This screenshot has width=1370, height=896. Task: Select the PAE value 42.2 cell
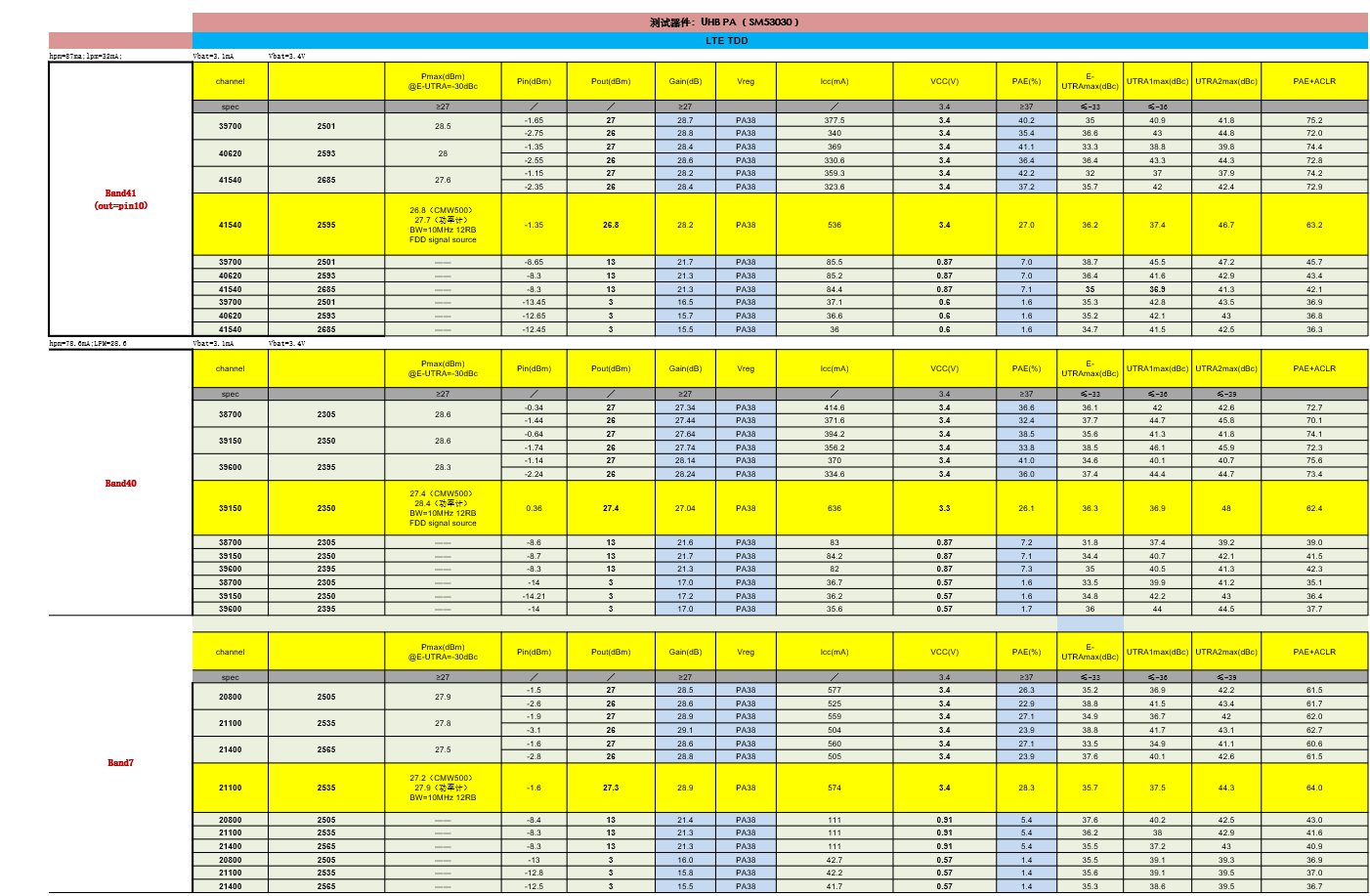[1026, 173]
